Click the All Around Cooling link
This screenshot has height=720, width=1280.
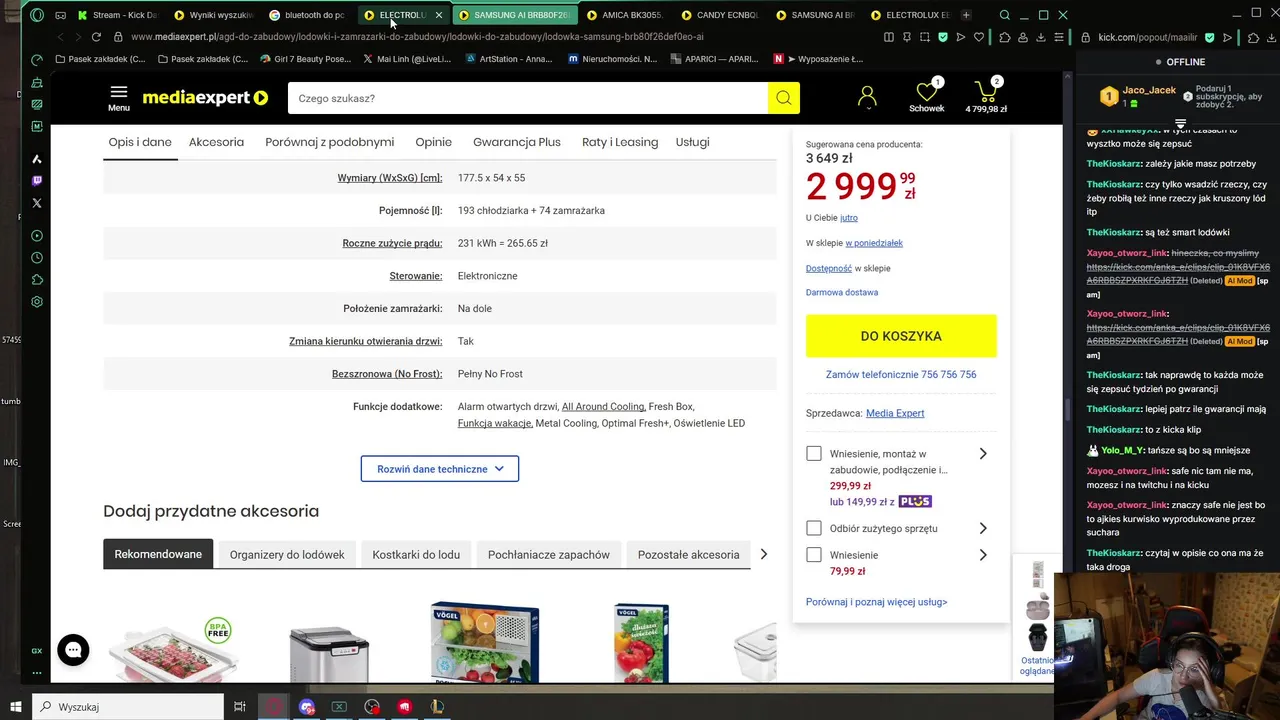click(x=603, y=407)
